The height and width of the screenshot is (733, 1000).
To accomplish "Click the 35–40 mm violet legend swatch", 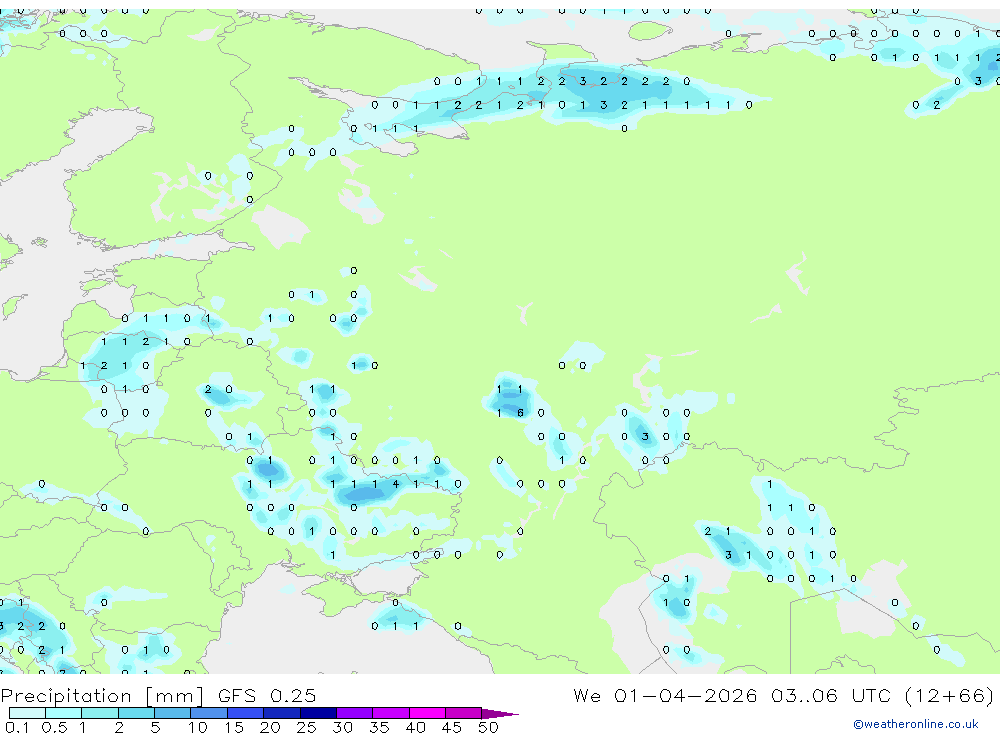I will pos(391,713).
